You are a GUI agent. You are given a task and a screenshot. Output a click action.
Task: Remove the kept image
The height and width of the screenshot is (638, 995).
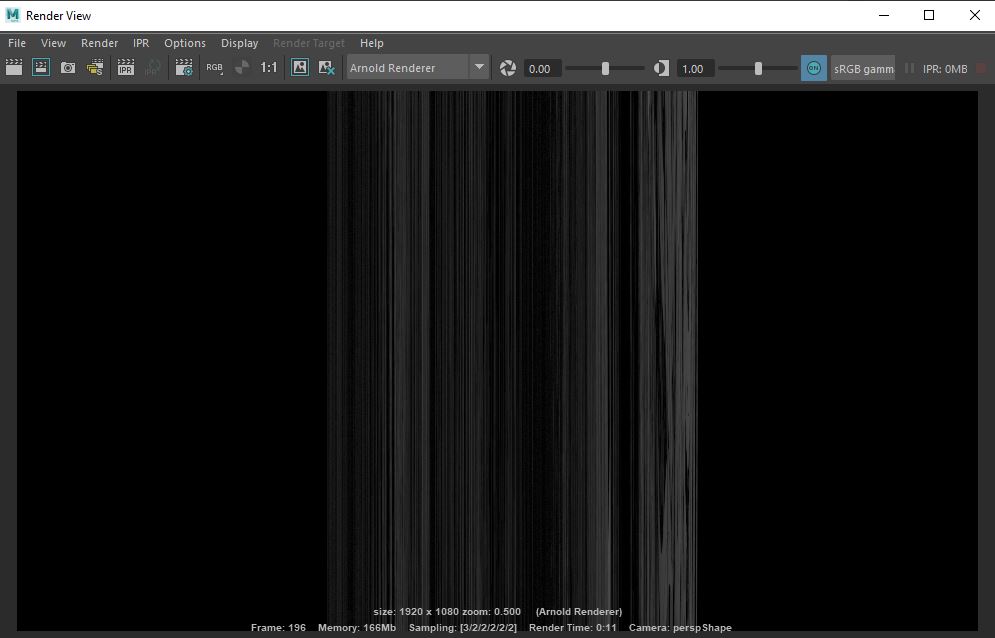(x=326, y=67)
